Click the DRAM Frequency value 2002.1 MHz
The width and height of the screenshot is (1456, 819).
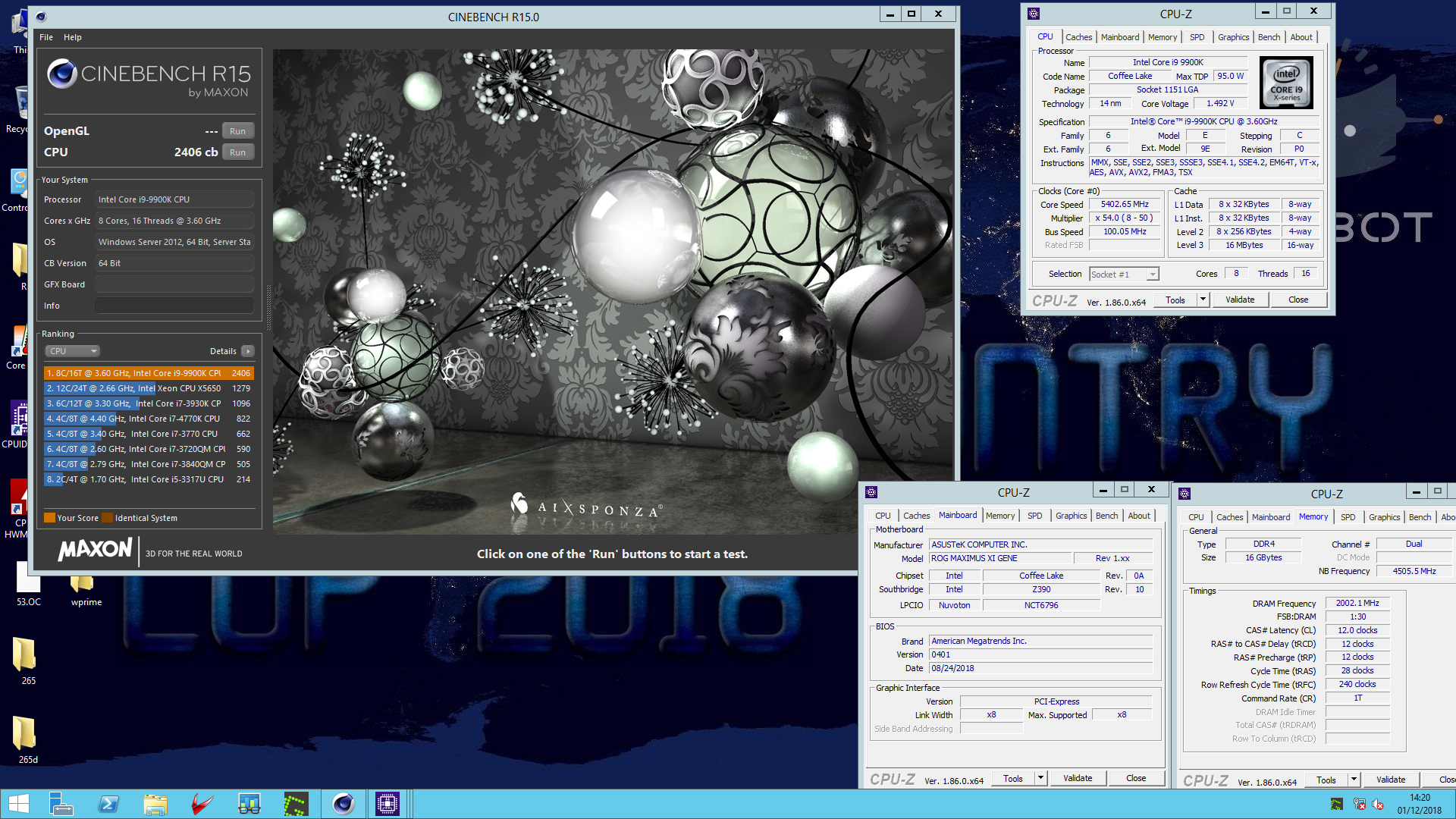[1357, 603]
